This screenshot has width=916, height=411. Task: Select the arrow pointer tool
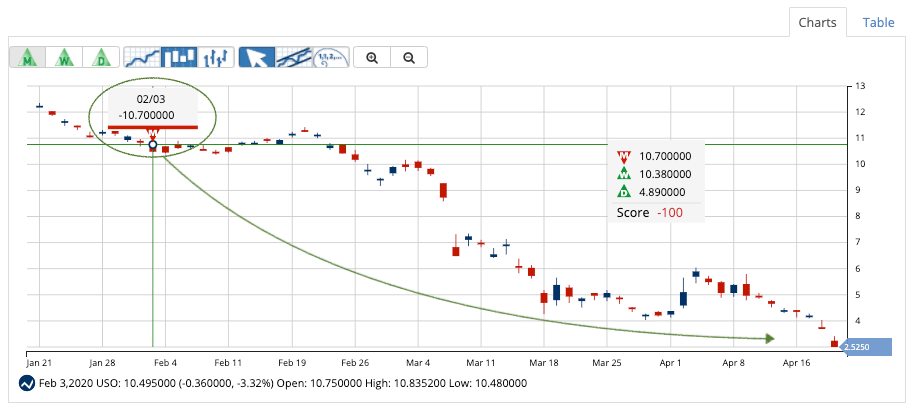[x=257, y=57]
